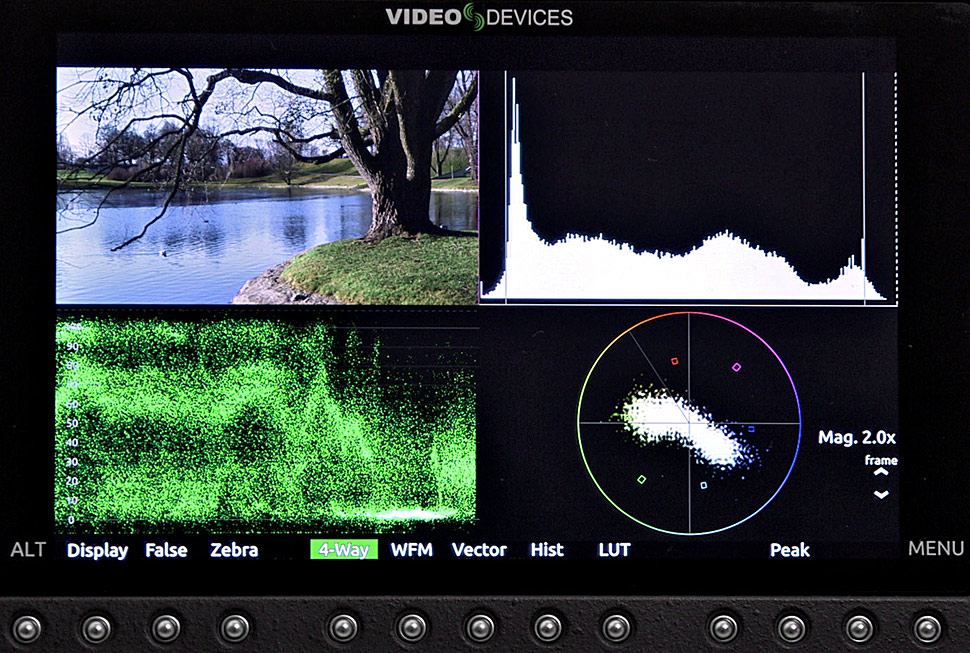Select the blue target box on the vectorscope
The width and height of the screenshot is (970, 653).
[x=751, y=429]
